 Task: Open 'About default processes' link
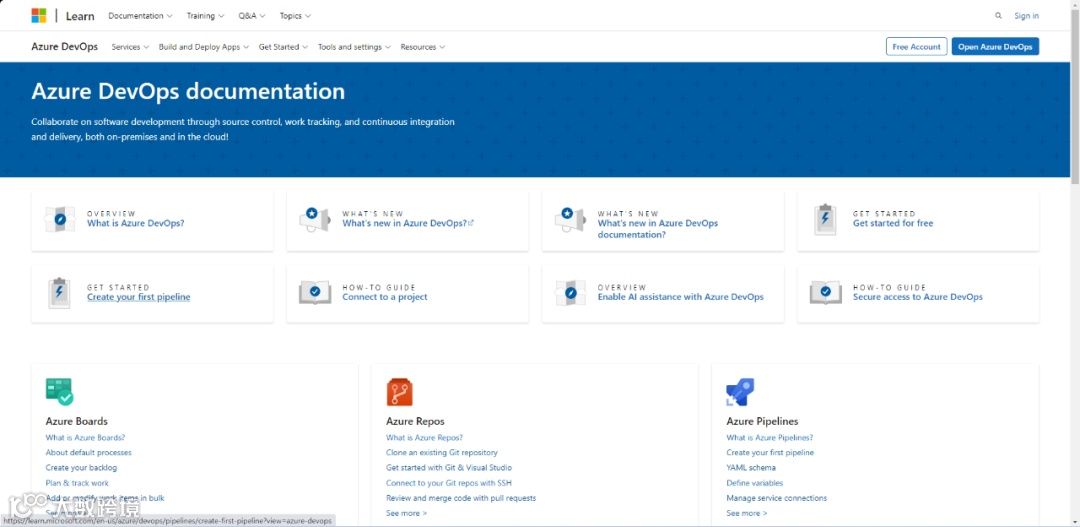[88, 453]
